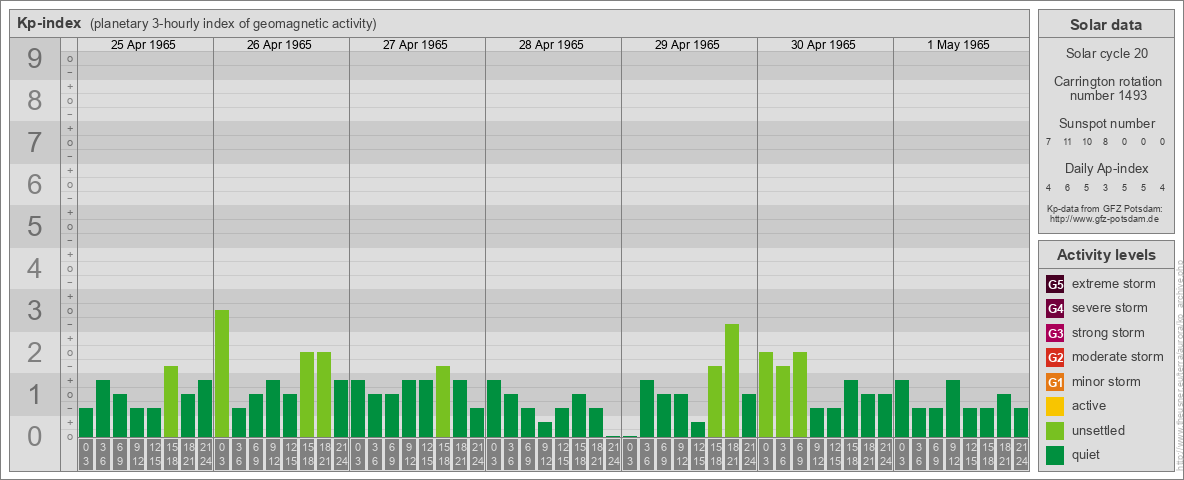Select the 25 Apr 1965 date header
Image resolution: width=1184 pixels, height=480 pixels.
(143, 45)
